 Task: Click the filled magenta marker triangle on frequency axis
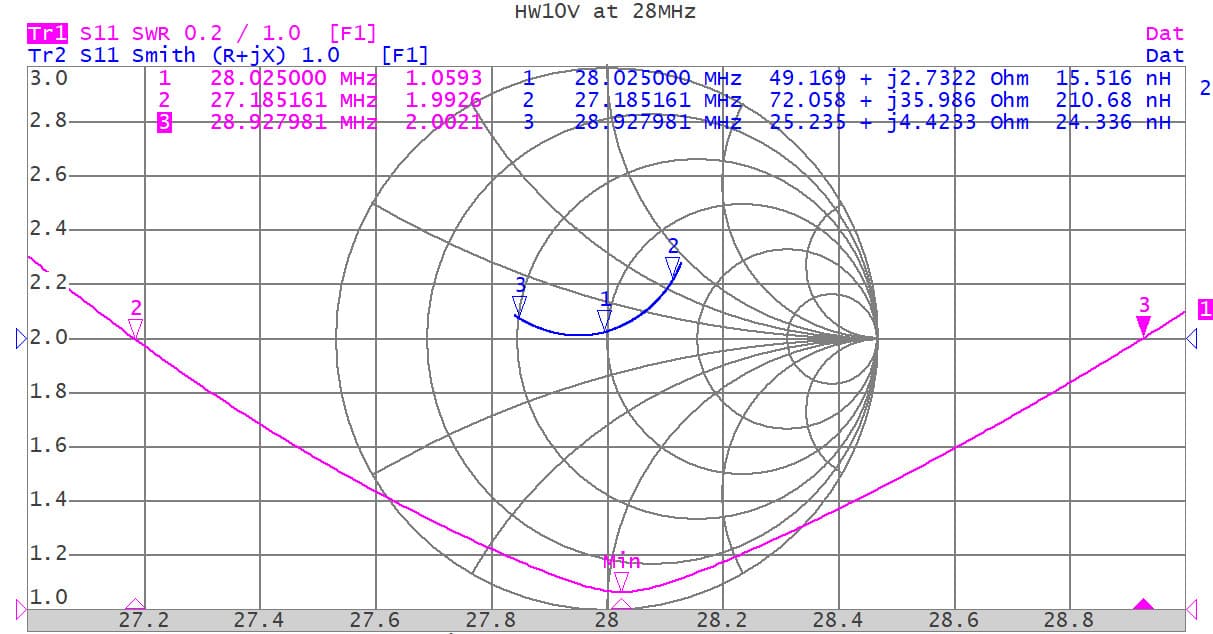[1143, 604]
